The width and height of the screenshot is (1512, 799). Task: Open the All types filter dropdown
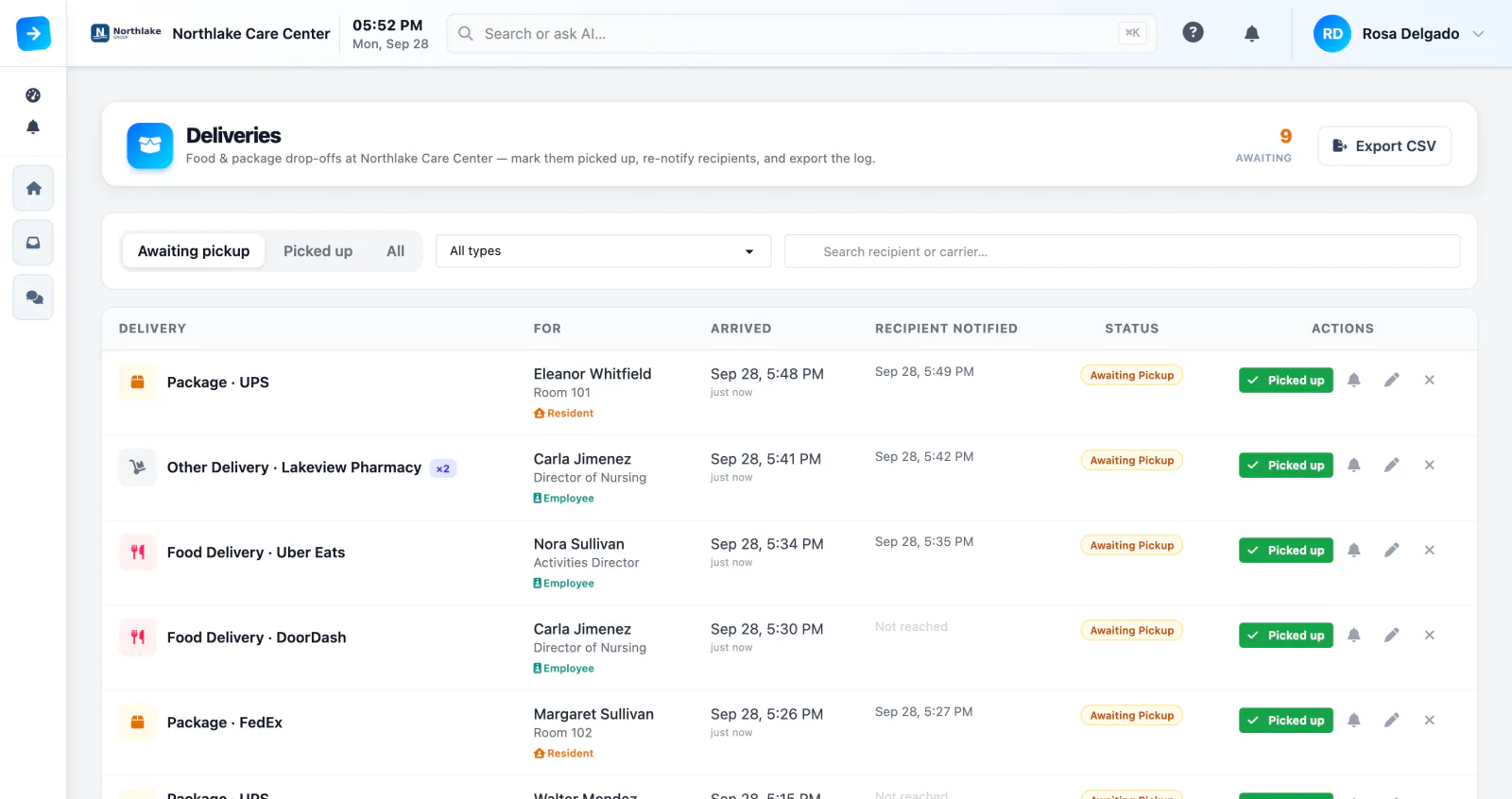pyautogui.click(x=603, y=251)
